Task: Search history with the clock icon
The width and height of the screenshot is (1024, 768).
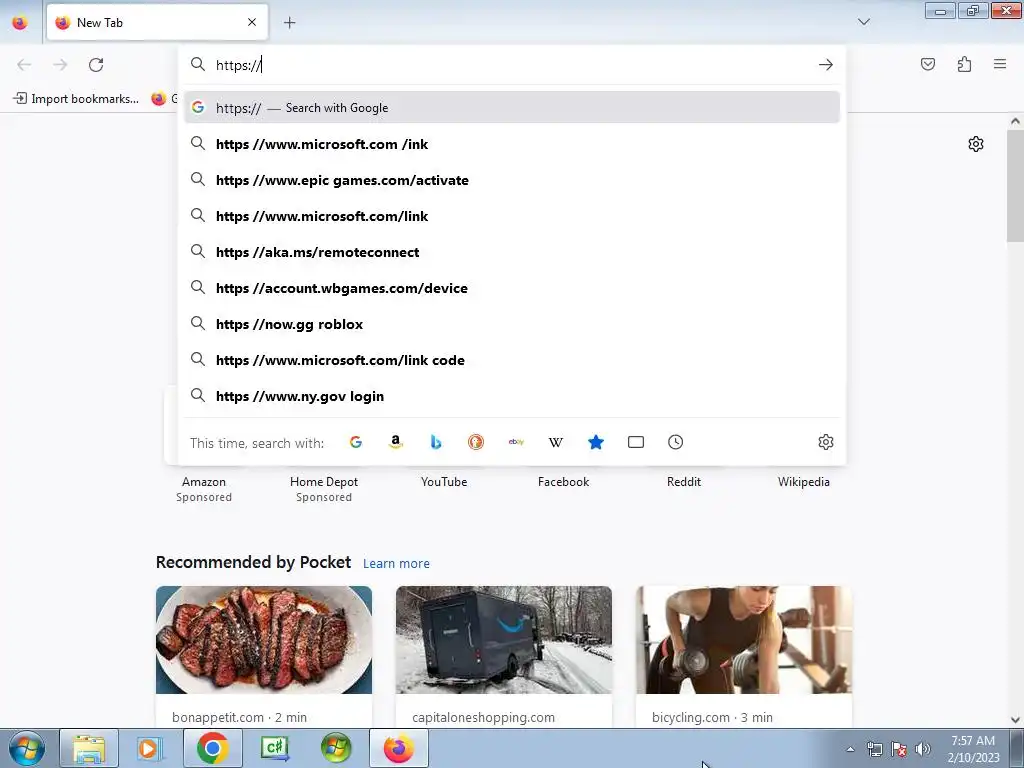Action: click(675, 442)
